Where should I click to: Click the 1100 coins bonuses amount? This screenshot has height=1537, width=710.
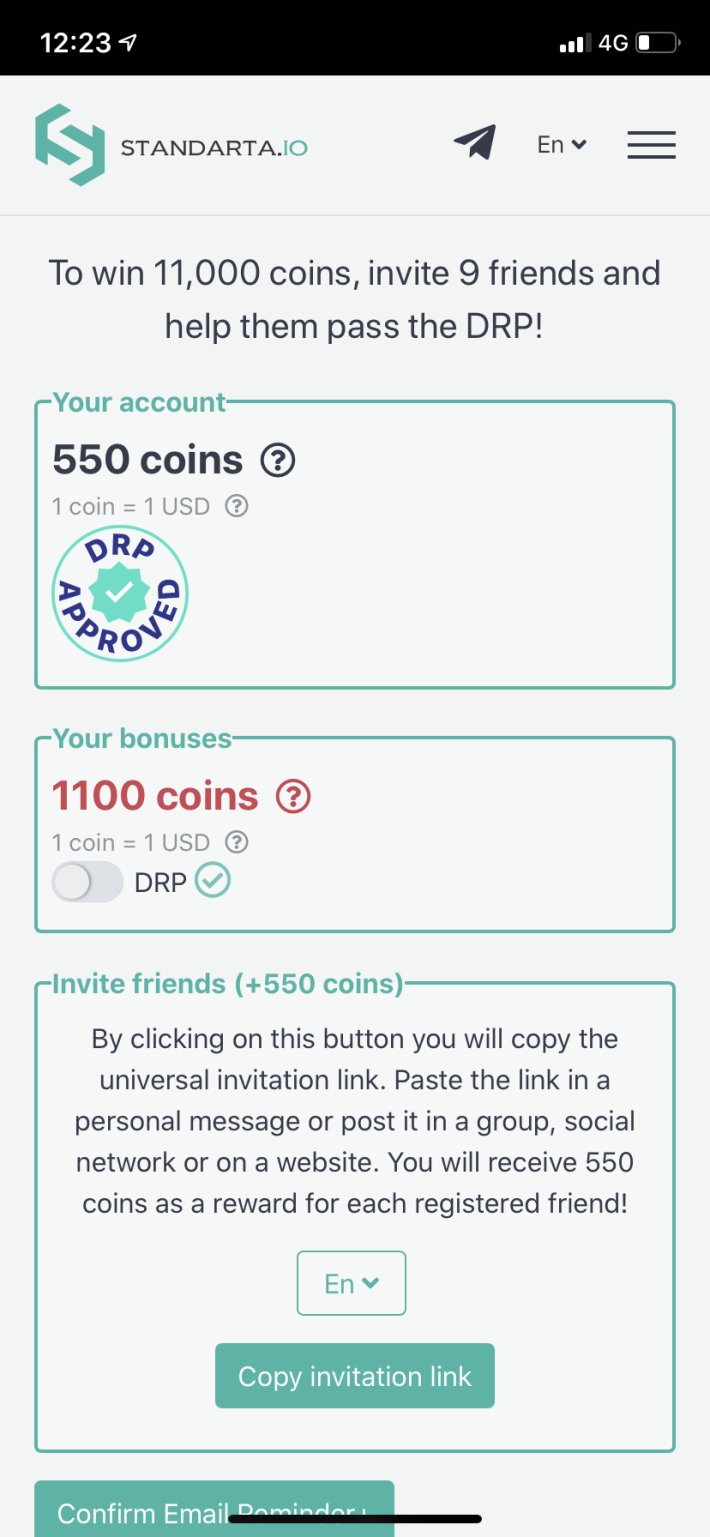tap(155, 796)
